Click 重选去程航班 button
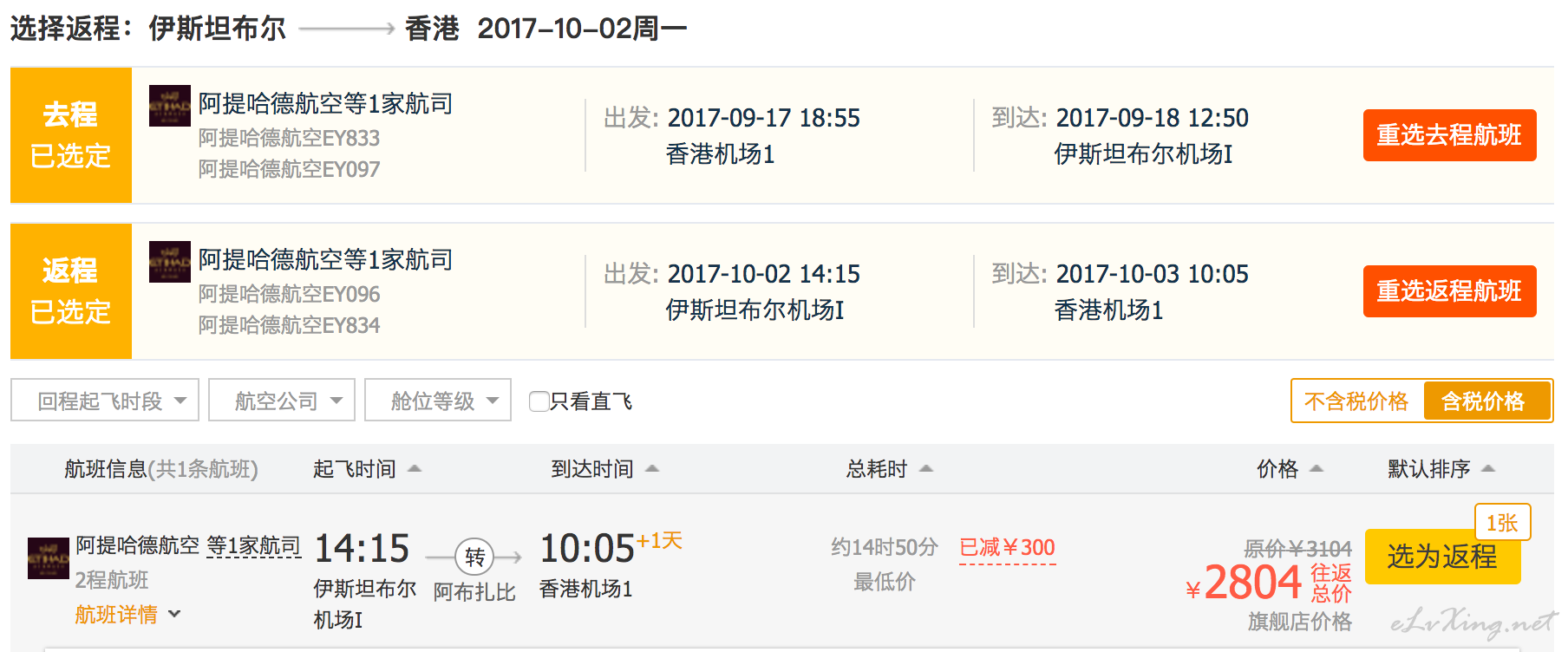Image resolution: width=1568 pixels, height=652 pixels. (x=1449, y=135)
